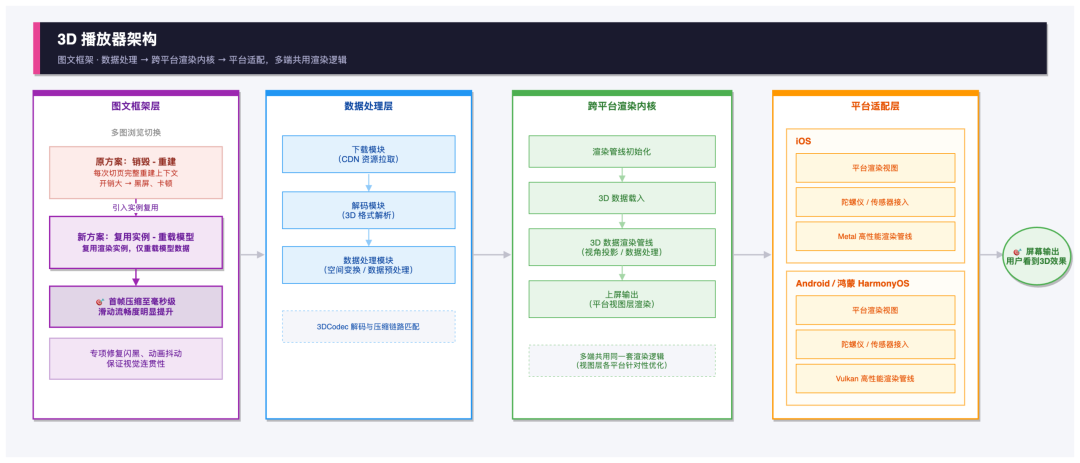
Task: Select the Android / 鸿蒙 HarmonyOS group label
Action: pyautogui.click(x=853, y=283)
